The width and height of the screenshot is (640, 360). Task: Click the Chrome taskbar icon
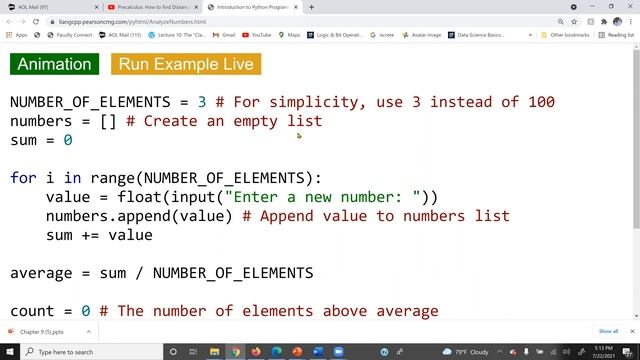(x=236, y=352)
